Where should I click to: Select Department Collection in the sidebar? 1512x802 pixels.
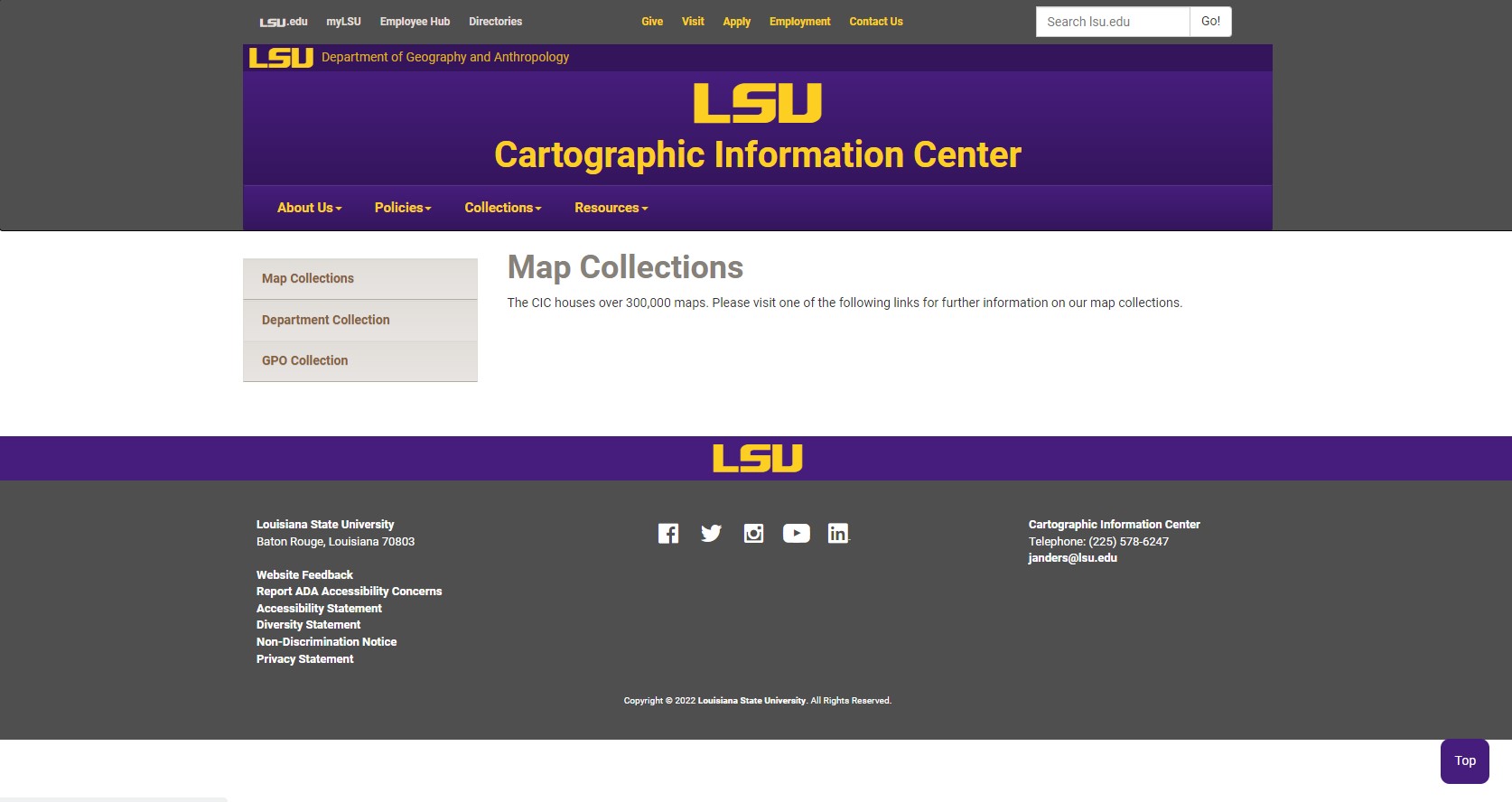point(360,320)
